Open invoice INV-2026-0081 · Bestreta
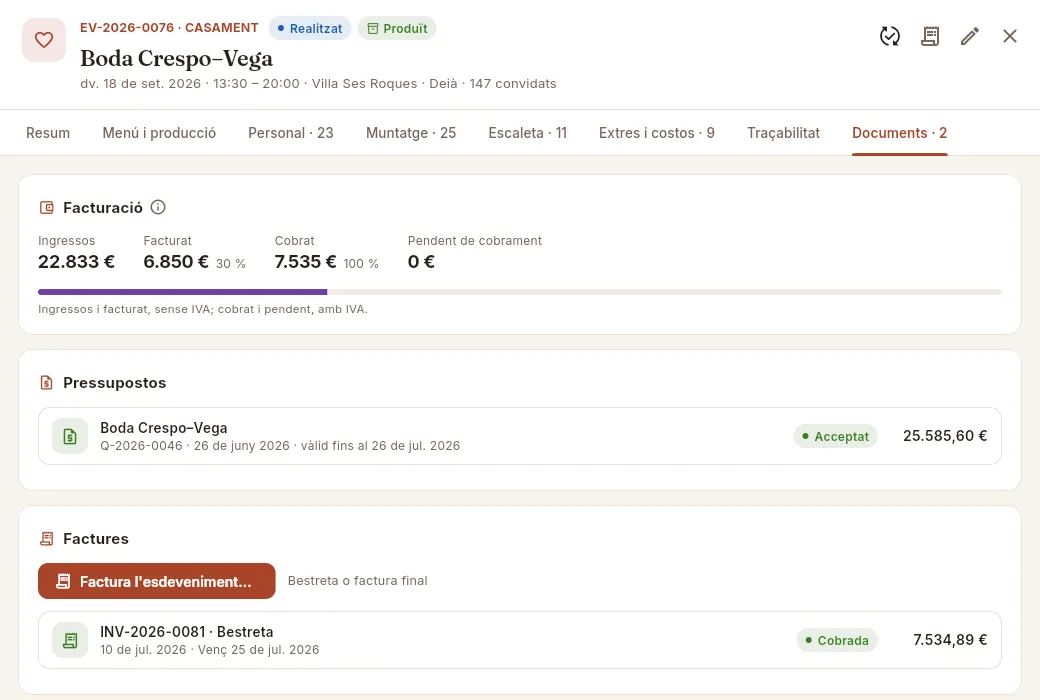Screen dimensions: 1040x700 pyautogui.click(x=519, y=640)
